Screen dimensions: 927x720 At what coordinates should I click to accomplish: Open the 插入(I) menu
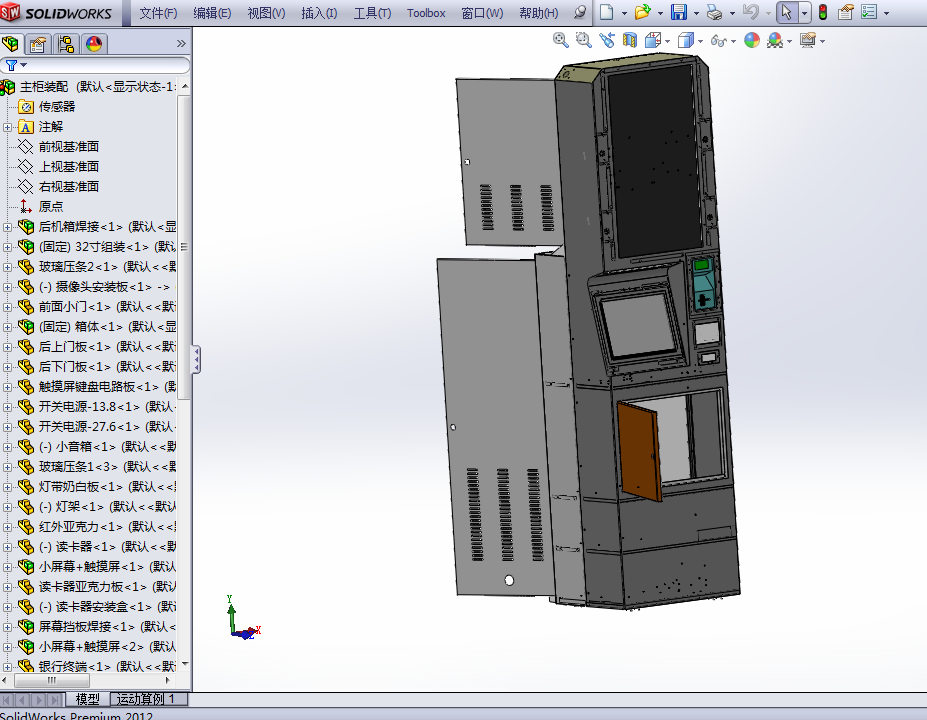tap(319, 13)
